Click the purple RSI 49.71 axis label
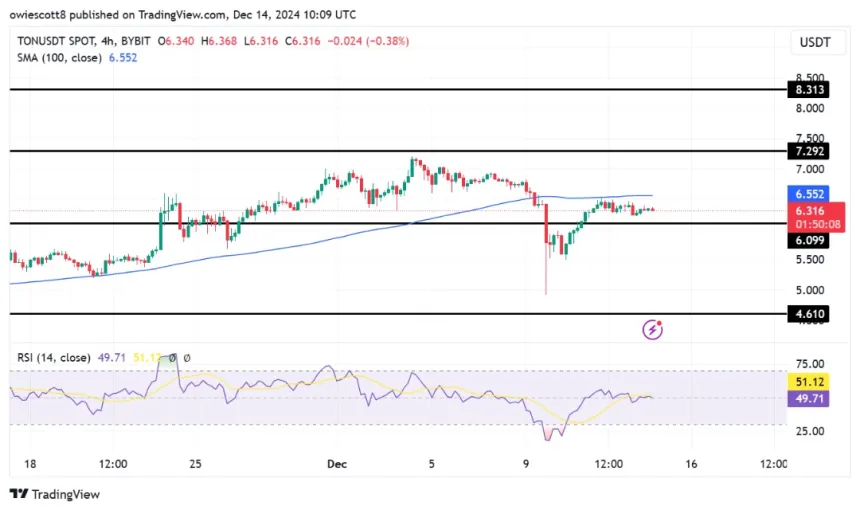860x510 pixels. [808, 398]
